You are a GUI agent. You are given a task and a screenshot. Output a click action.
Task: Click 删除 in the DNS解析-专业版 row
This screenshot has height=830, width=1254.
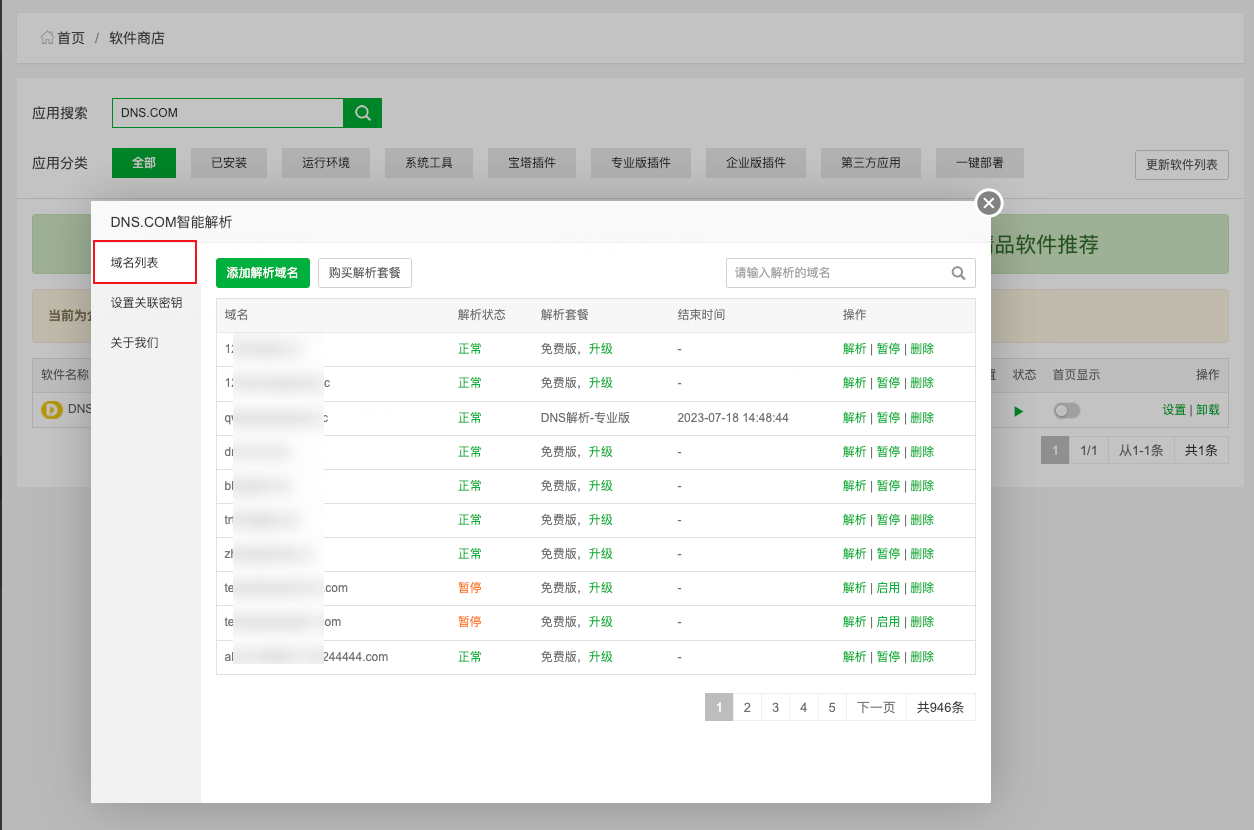[x=922, y=417]
